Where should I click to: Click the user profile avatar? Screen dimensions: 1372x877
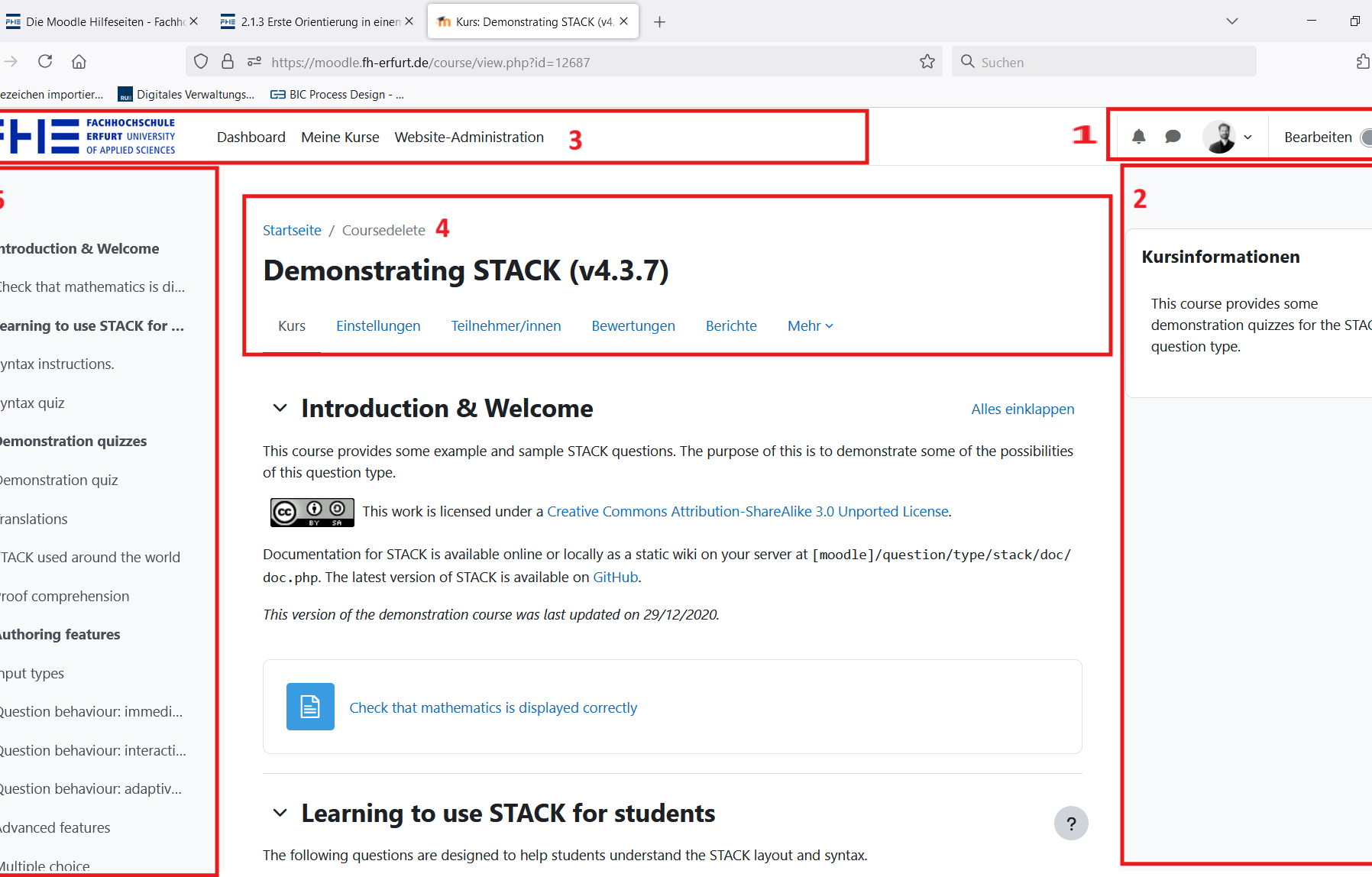point(1219,137)
